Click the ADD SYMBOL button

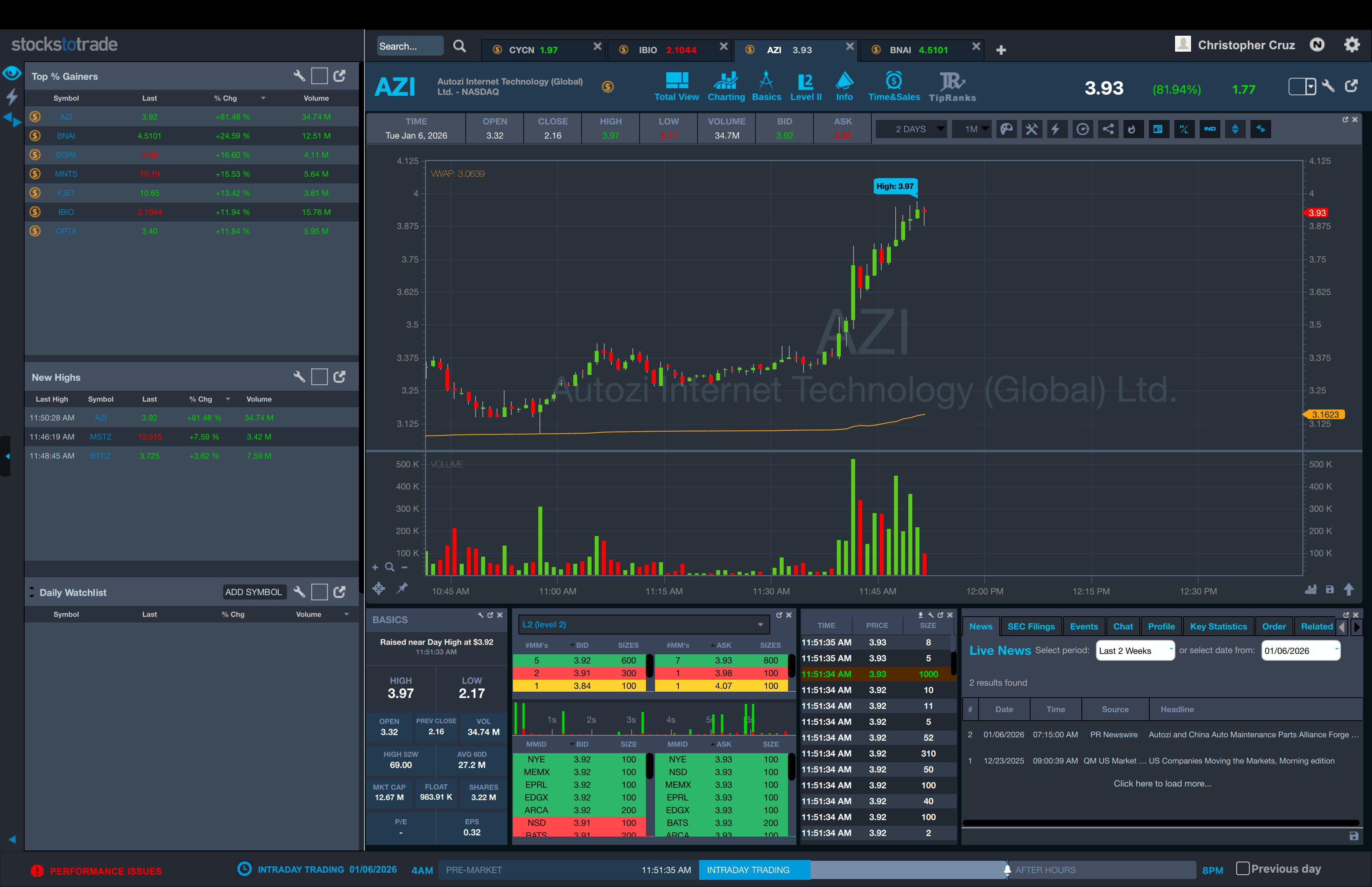(253, 592)
